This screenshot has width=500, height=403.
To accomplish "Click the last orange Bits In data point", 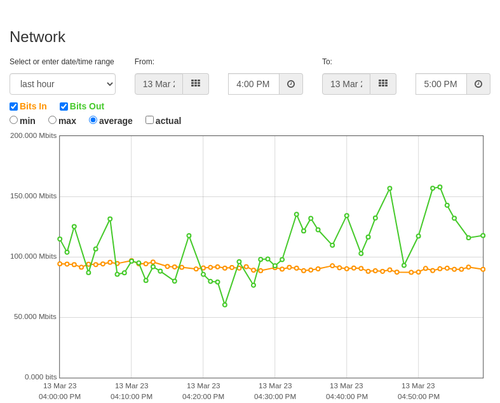I will (x=483, y=269).
